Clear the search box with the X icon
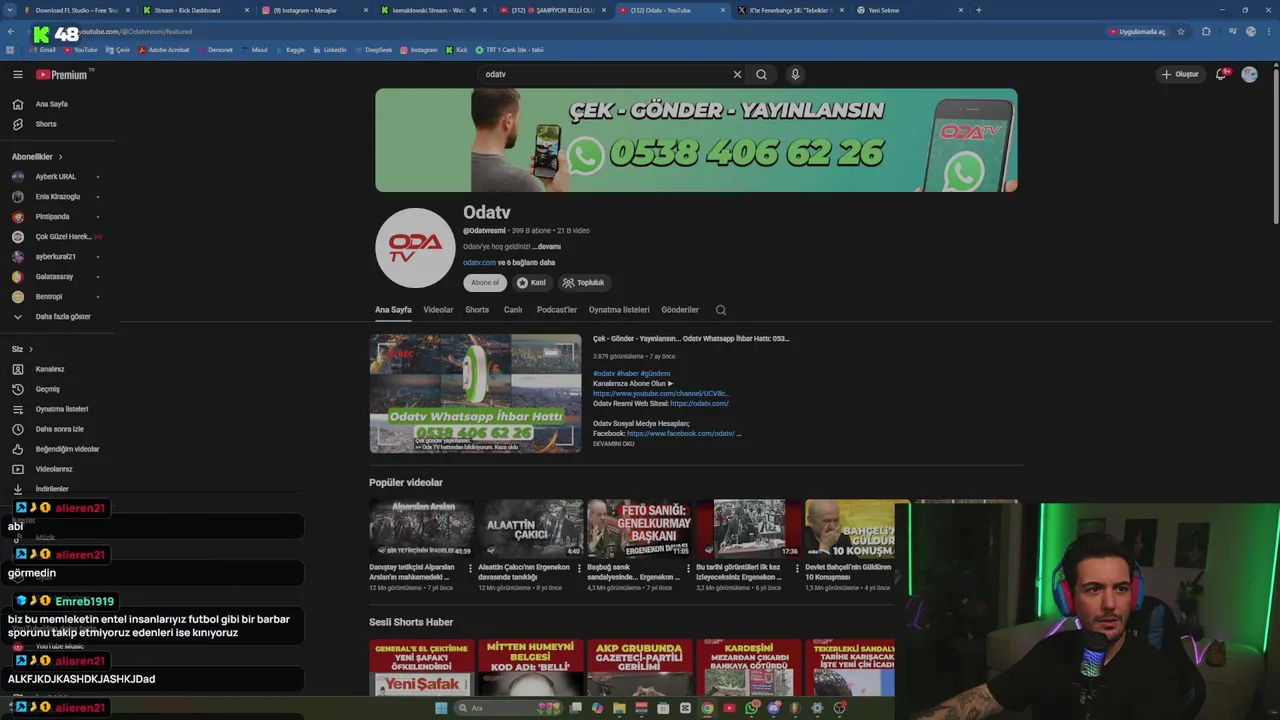This screenshot has height=720, width=1280. 737,74
